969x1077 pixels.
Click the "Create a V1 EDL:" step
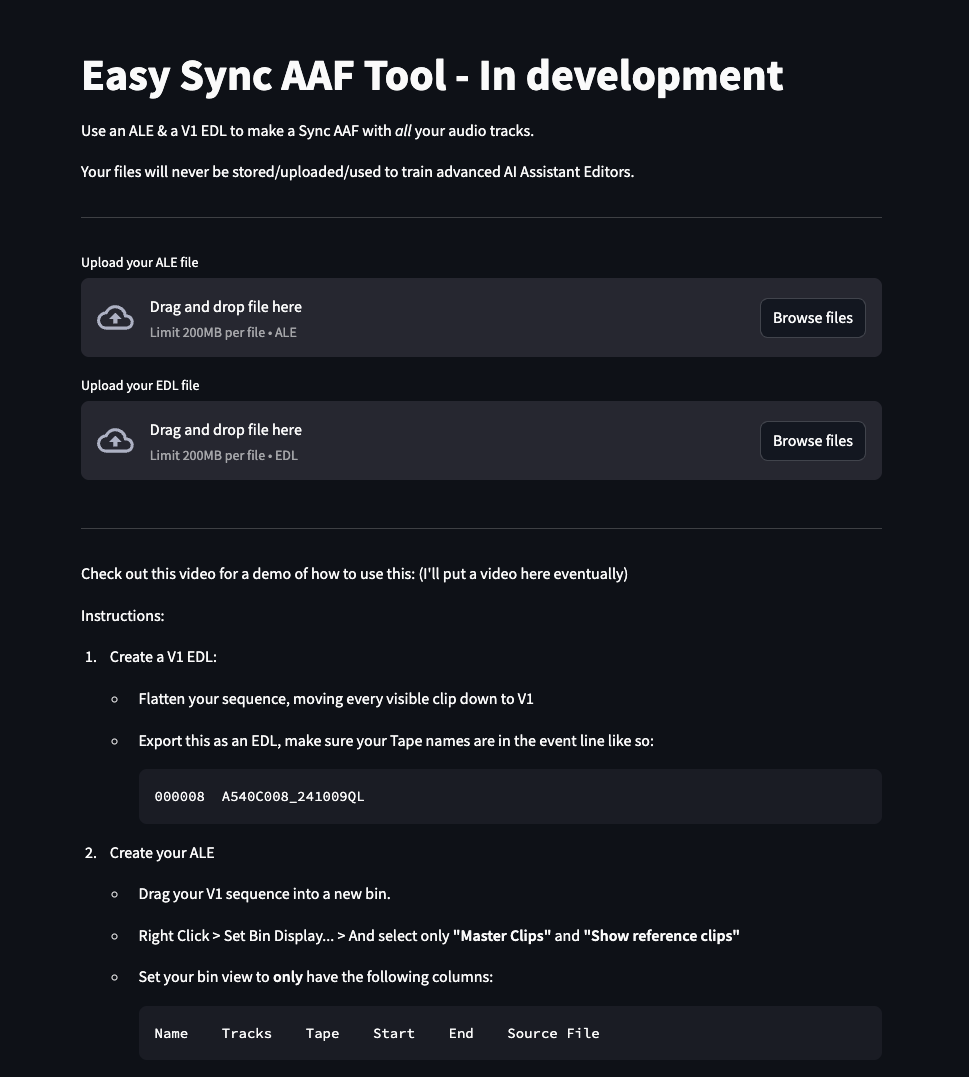tap(163, 657)
